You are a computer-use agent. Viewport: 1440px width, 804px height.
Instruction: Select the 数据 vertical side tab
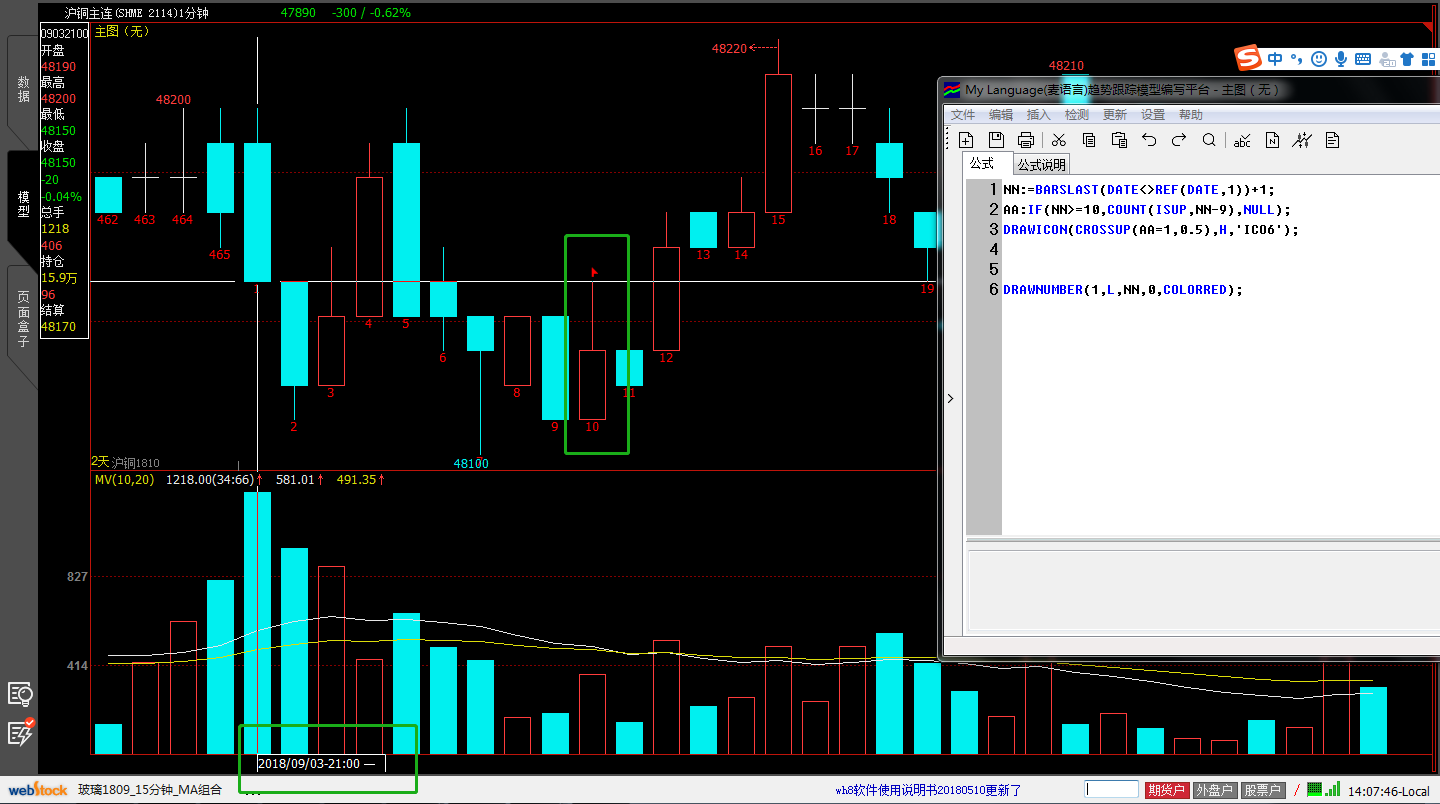(23, 90)
